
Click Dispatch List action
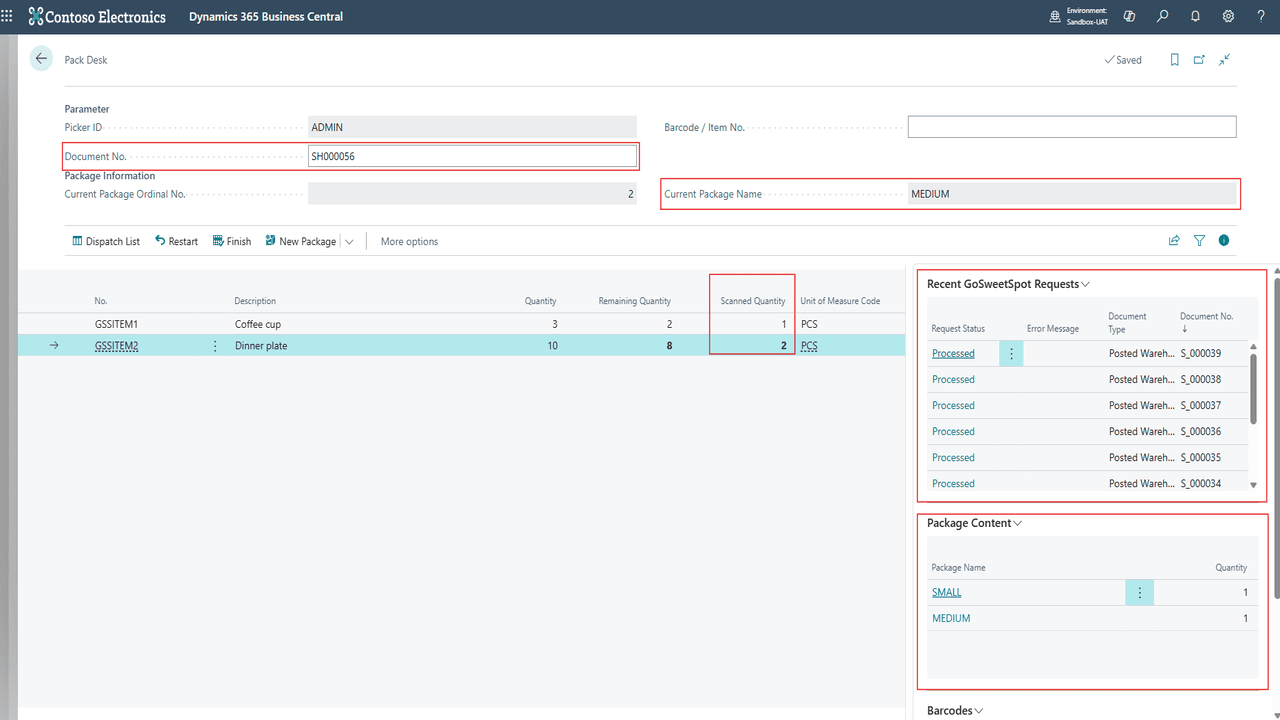click(106, 241)
